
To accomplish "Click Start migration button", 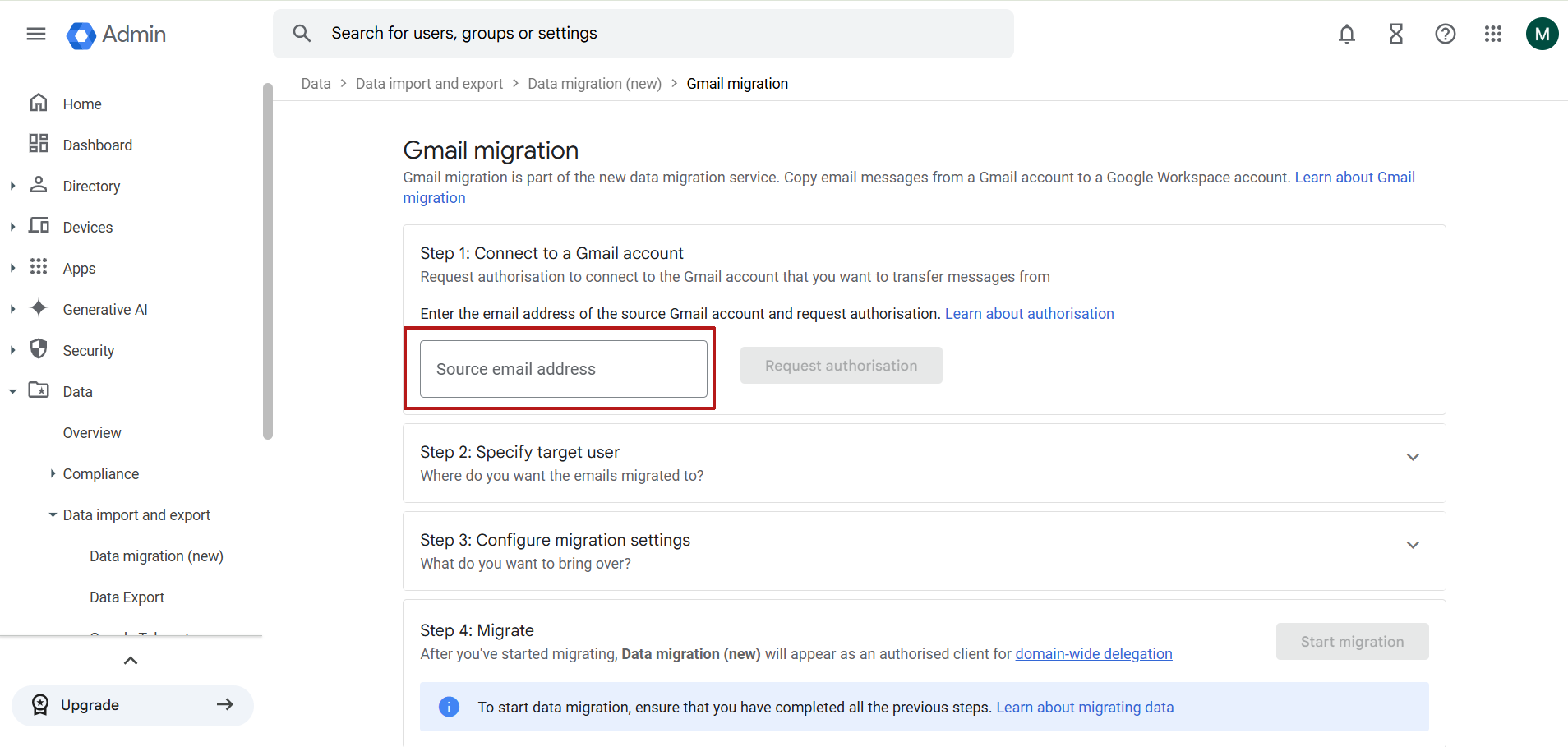I will [x=1352, y=642].
